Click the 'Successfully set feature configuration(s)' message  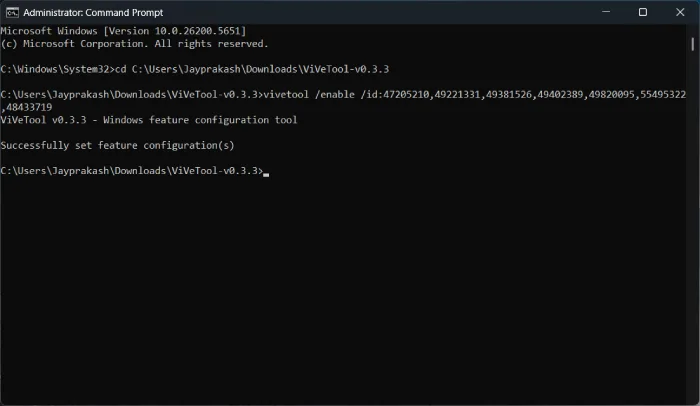point(117,146)
